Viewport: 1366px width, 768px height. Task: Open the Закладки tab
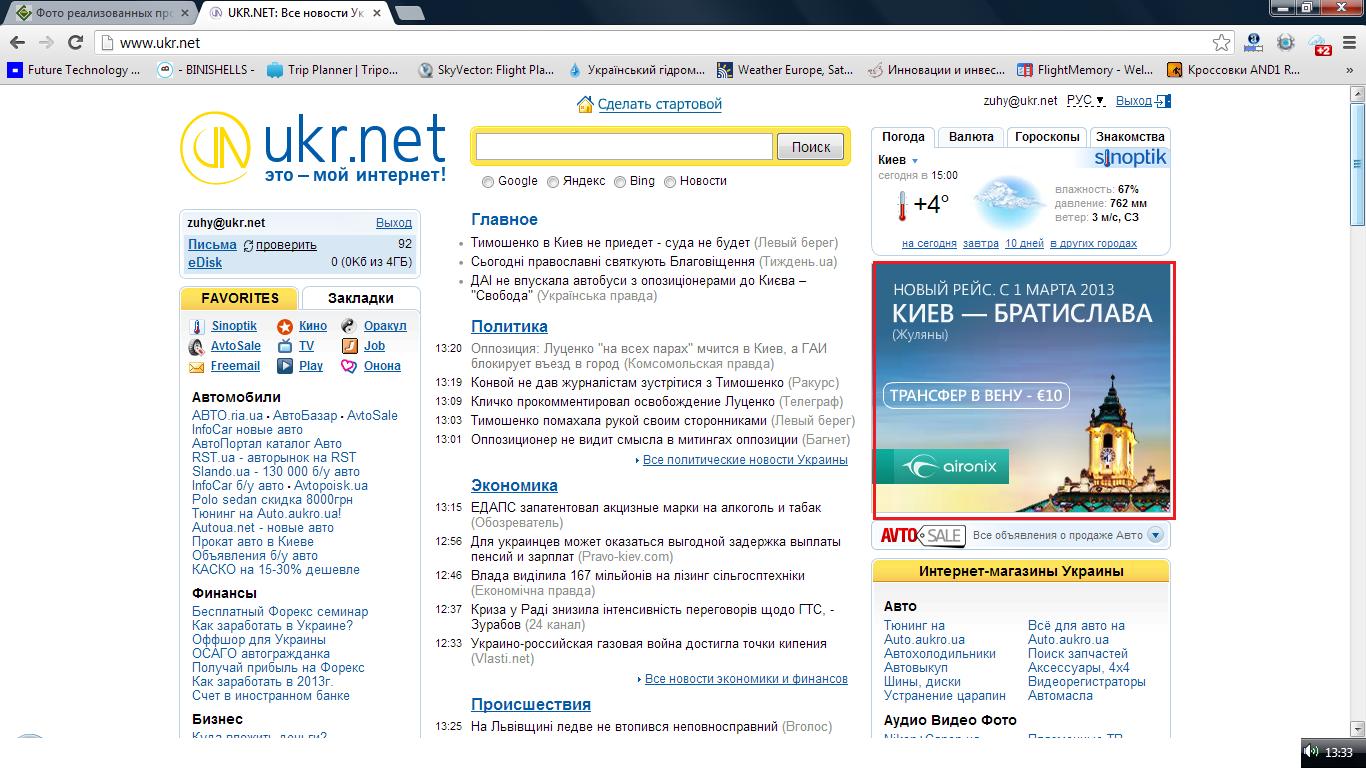click(360, 298)
